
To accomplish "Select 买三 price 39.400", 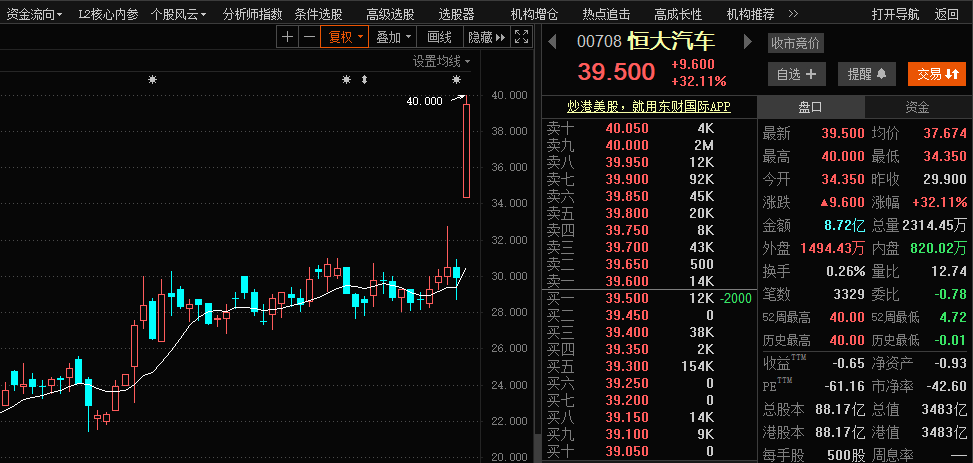I will pyautogui.click(x=627, y=332).
